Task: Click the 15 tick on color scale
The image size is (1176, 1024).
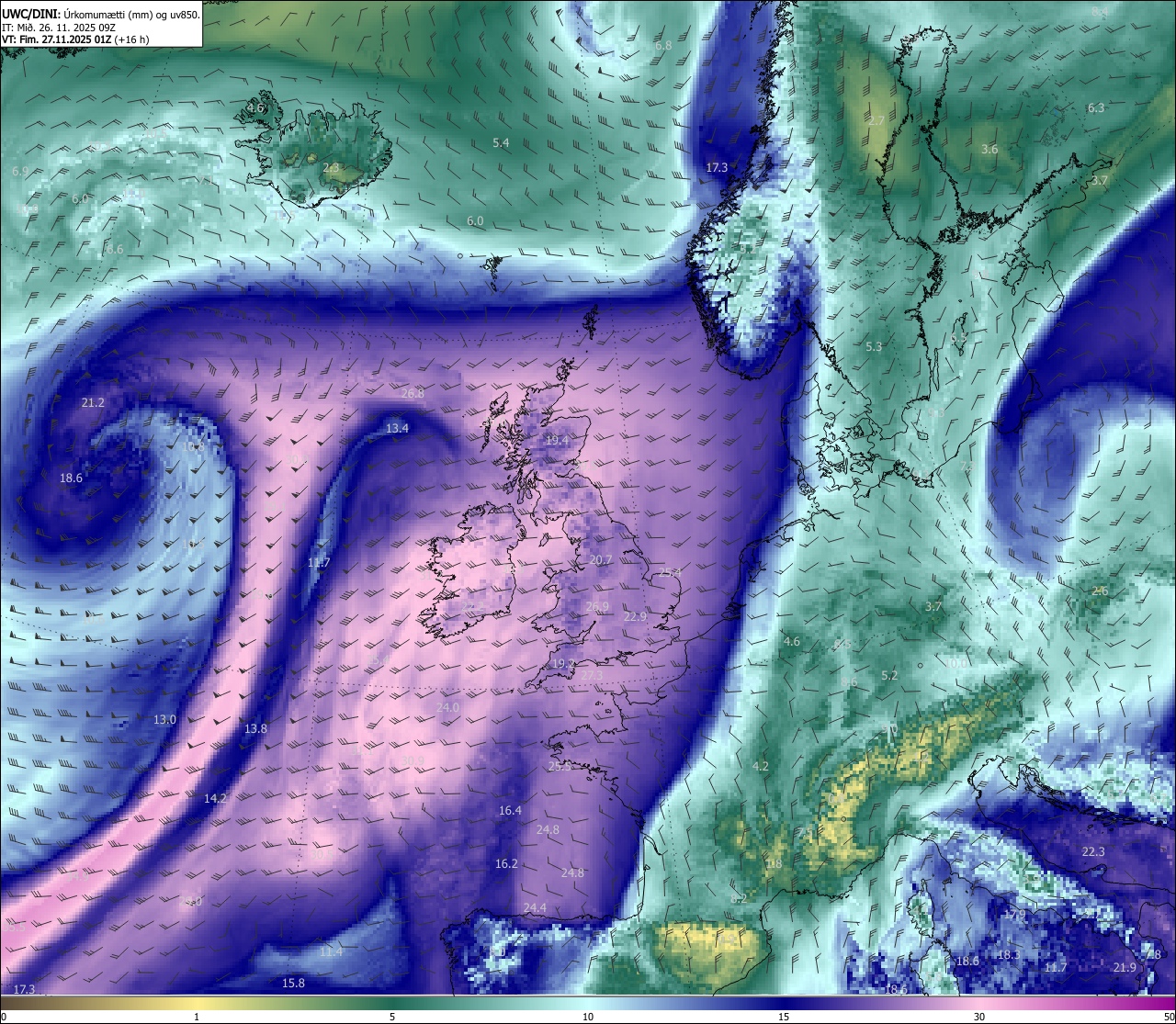Action: (784, 1017)
